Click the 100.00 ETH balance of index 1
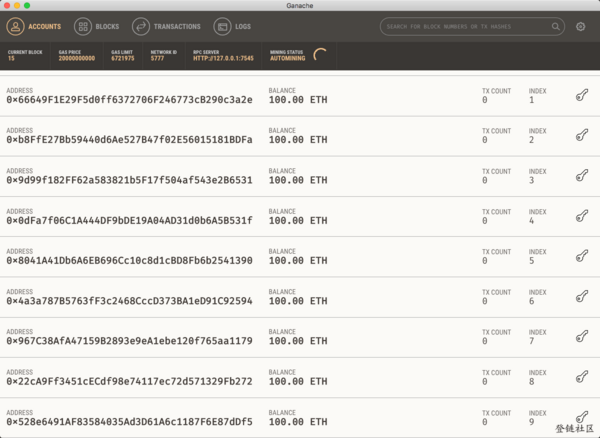 [x=298, y=100]
